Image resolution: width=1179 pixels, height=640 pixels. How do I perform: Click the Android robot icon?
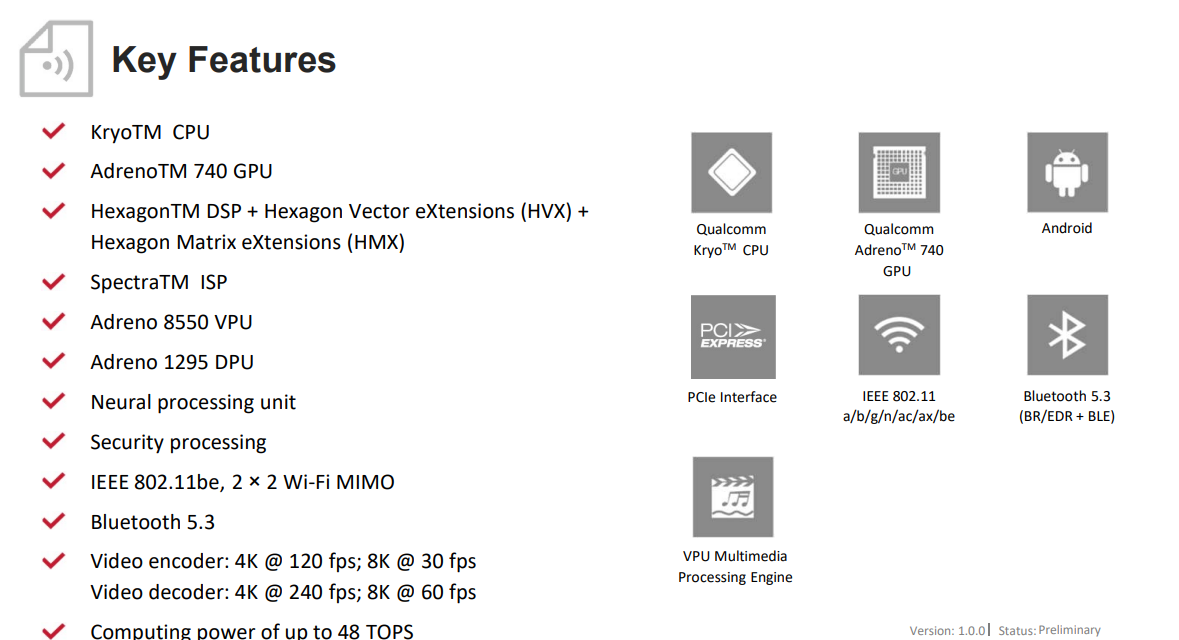(1067, 172)
